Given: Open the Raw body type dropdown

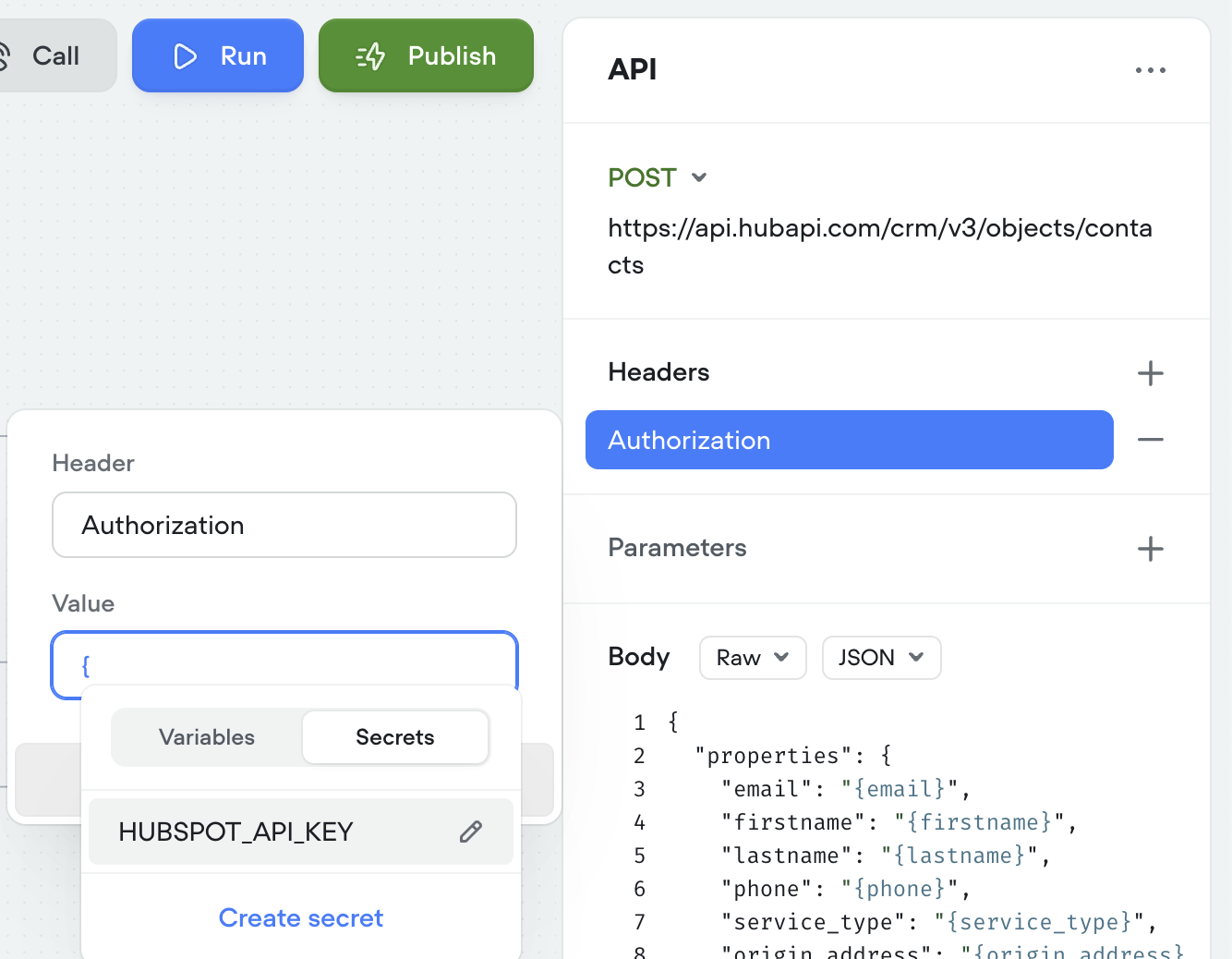Looking at the screenshot, I should [753, 658].
